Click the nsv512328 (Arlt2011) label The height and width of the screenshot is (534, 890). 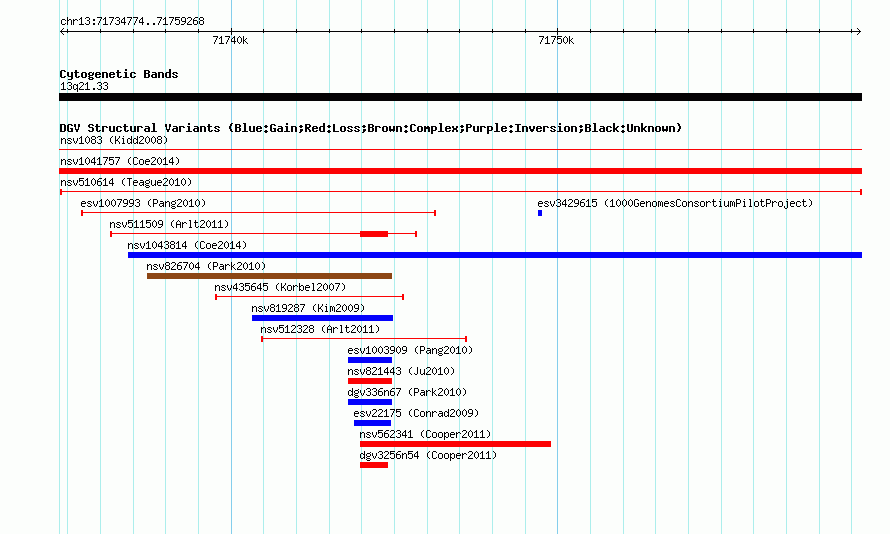coord(320,329)
